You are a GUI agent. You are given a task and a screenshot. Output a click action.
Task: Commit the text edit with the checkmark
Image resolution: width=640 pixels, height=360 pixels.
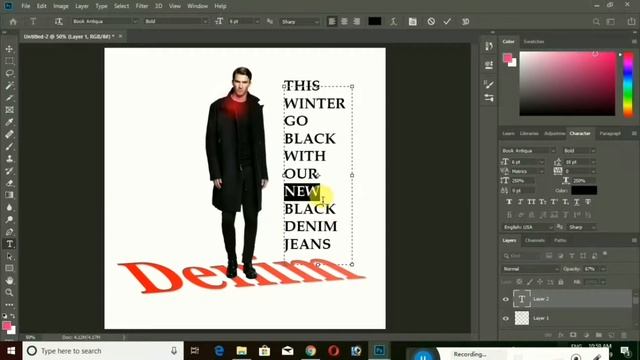click(x=447, y=22)
